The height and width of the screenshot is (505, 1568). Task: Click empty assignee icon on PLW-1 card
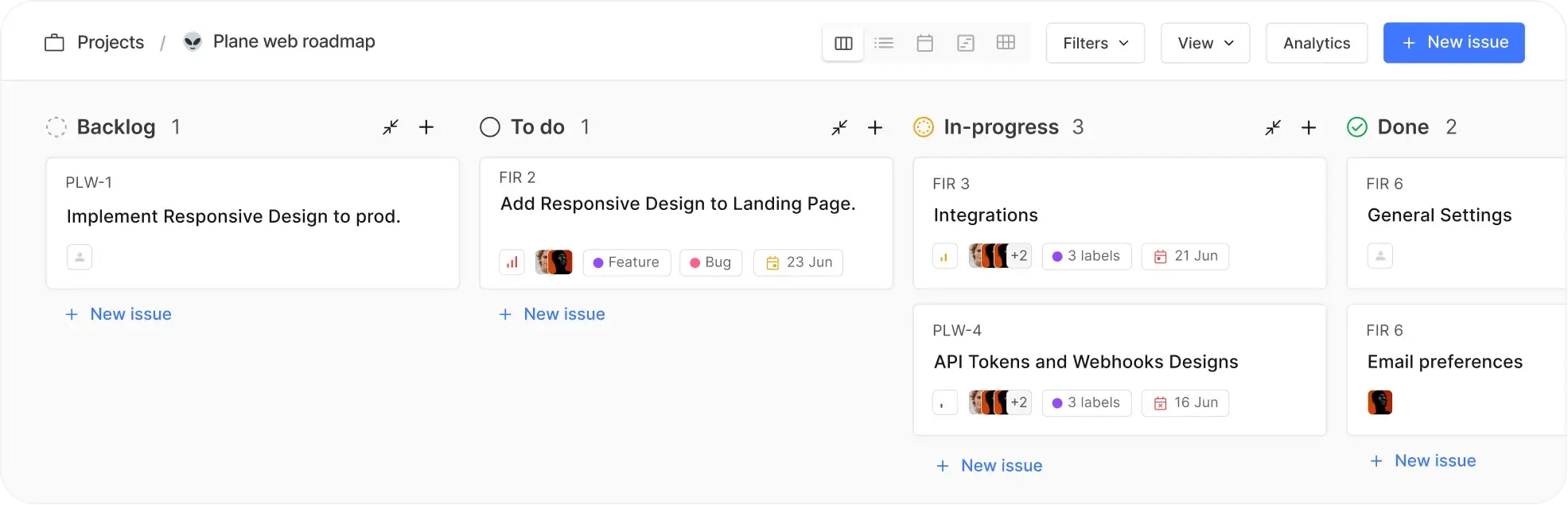tap(80, 257)
